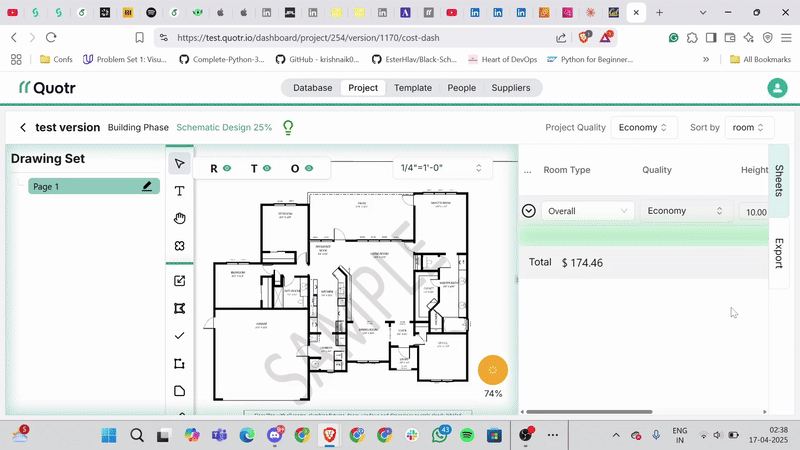Open the Overall room type dropdown
800x450 pixels.
(587, 211)
